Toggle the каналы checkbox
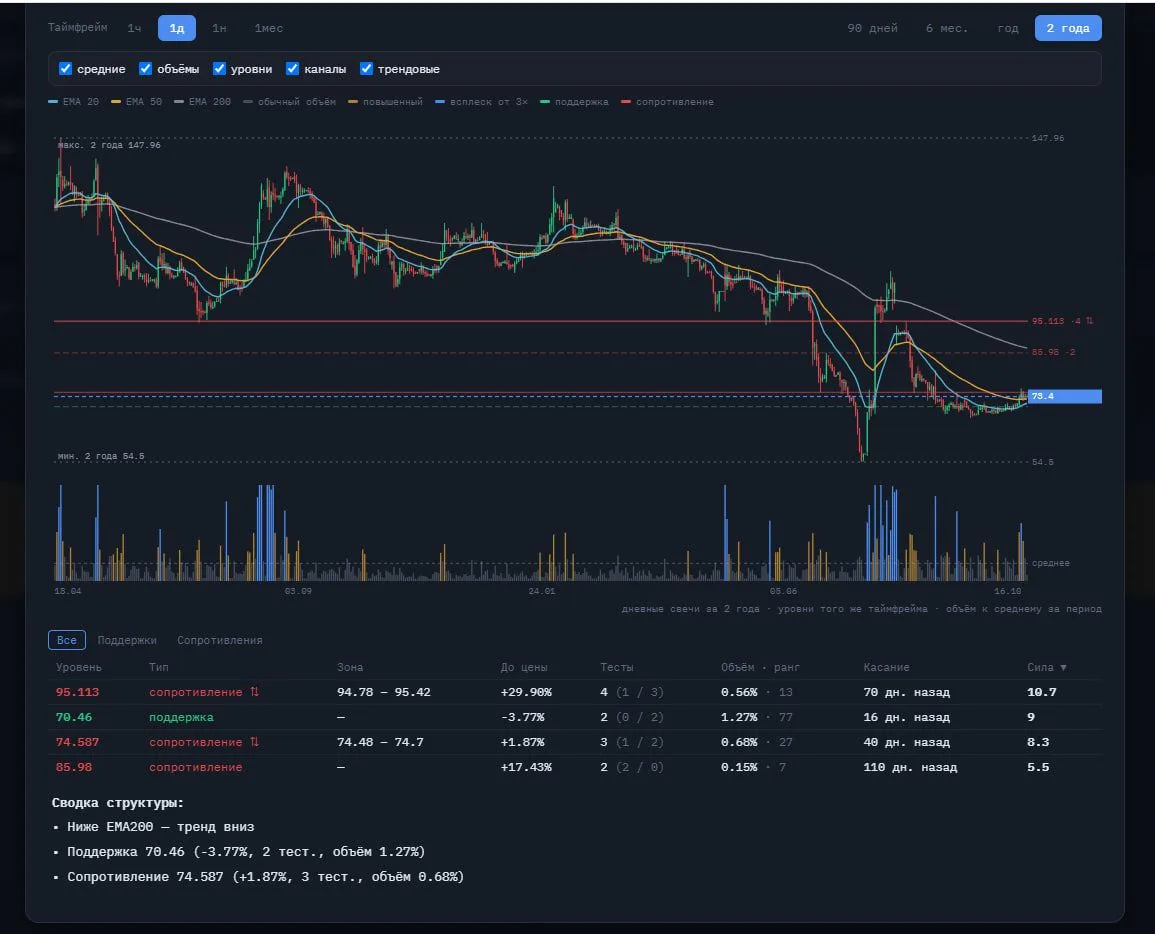This screenshot has height=934, width=1155. (x=292, y=69)
